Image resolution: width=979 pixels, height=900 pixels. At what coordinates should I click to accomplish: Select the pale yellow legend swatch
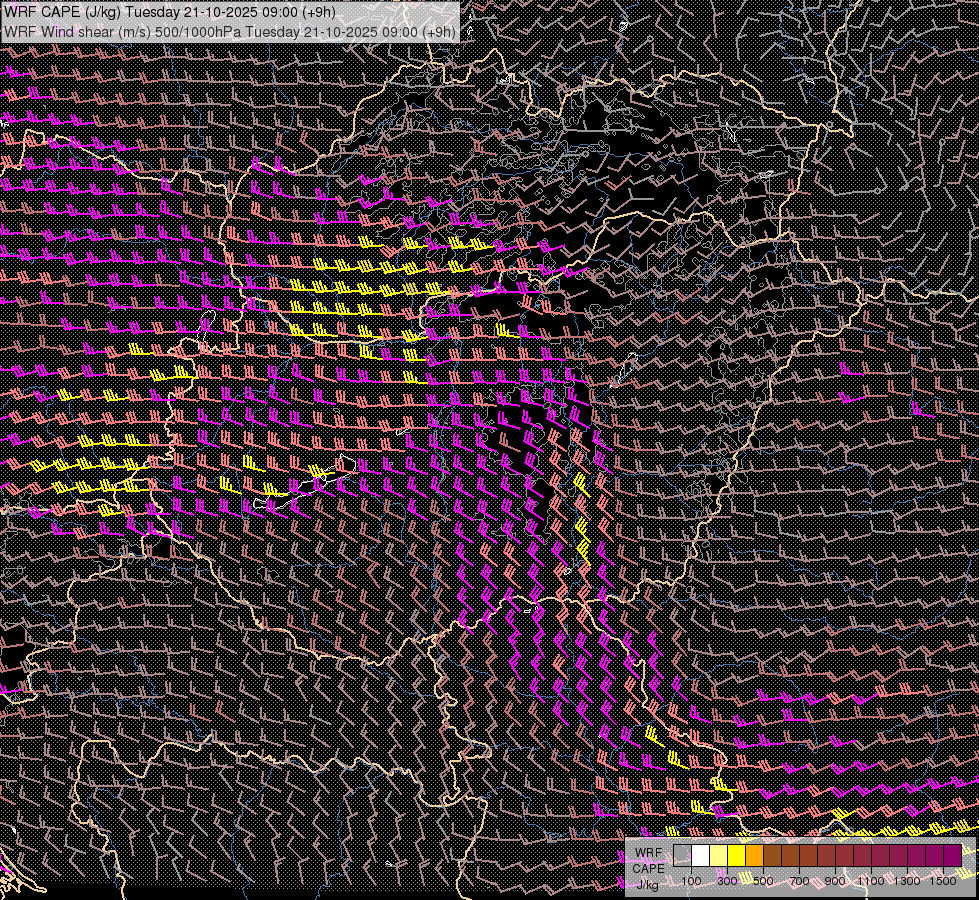coord(719,856)
